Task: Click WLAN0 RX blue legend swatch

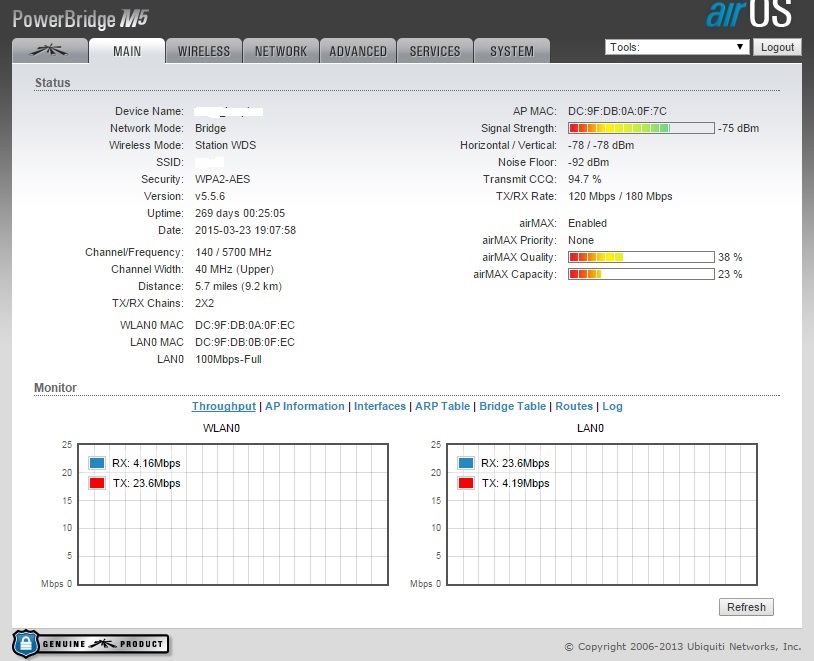Action: click(x=97, y=463)
